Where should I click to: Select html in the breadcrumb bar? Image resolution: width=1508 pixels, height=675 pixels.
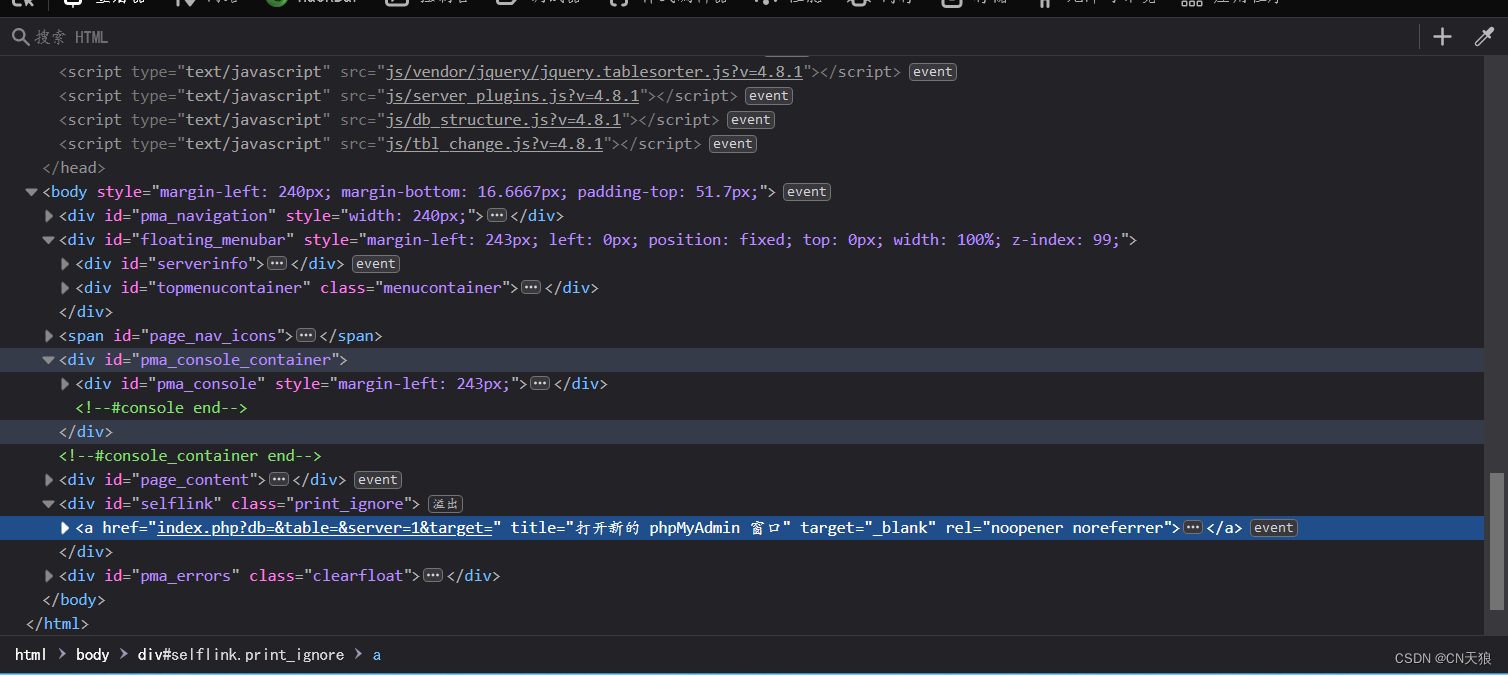tap(31, 655)
